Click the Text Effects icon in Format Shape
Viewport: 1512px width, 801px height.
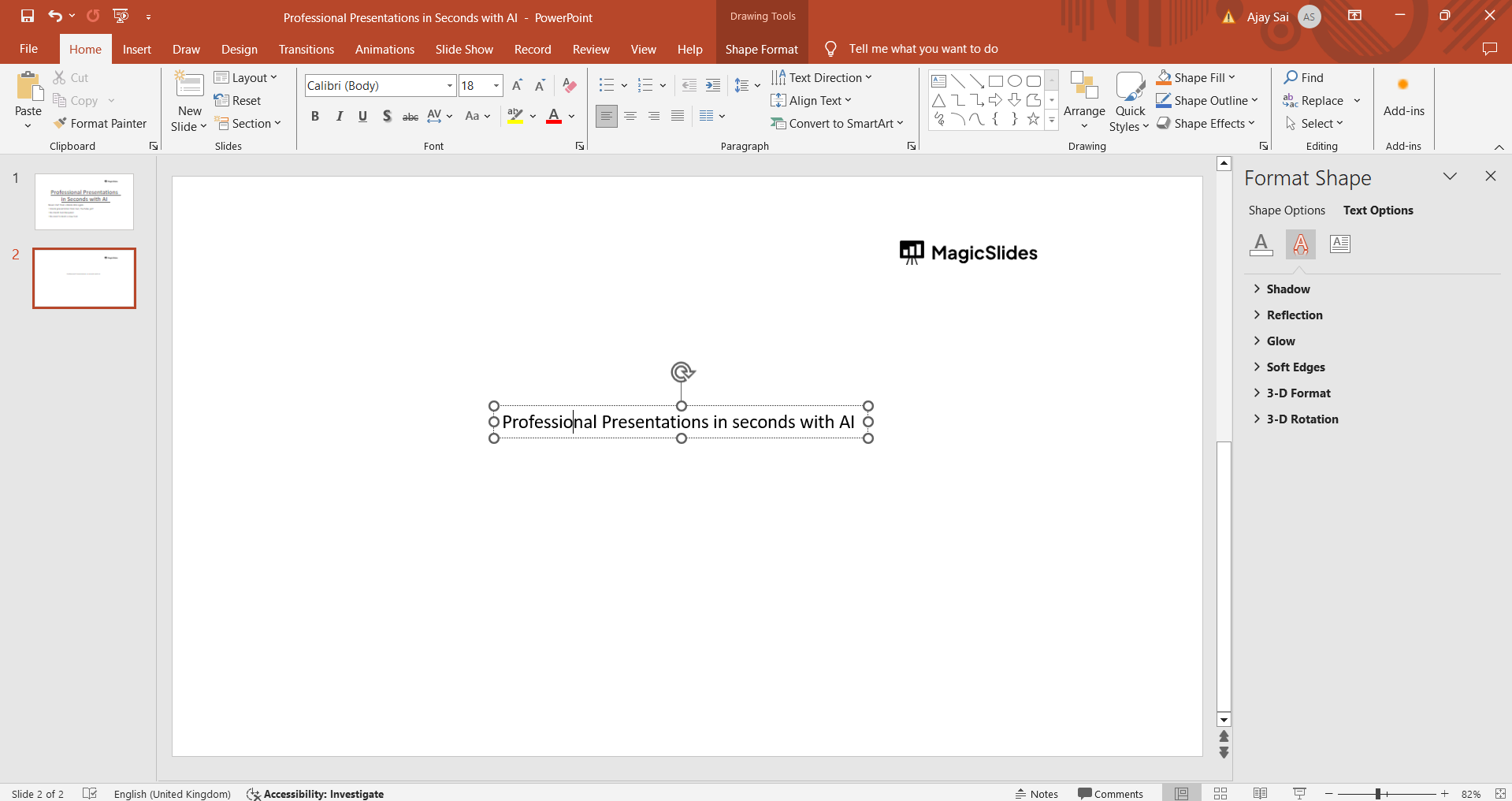click(x=1300, y=244)
